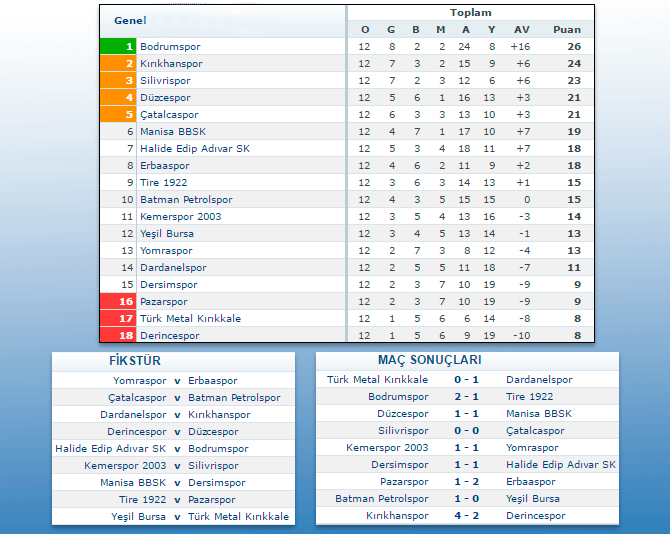Click orange rank 2 playoff badge
670x534 pixels.
point(117,64)
